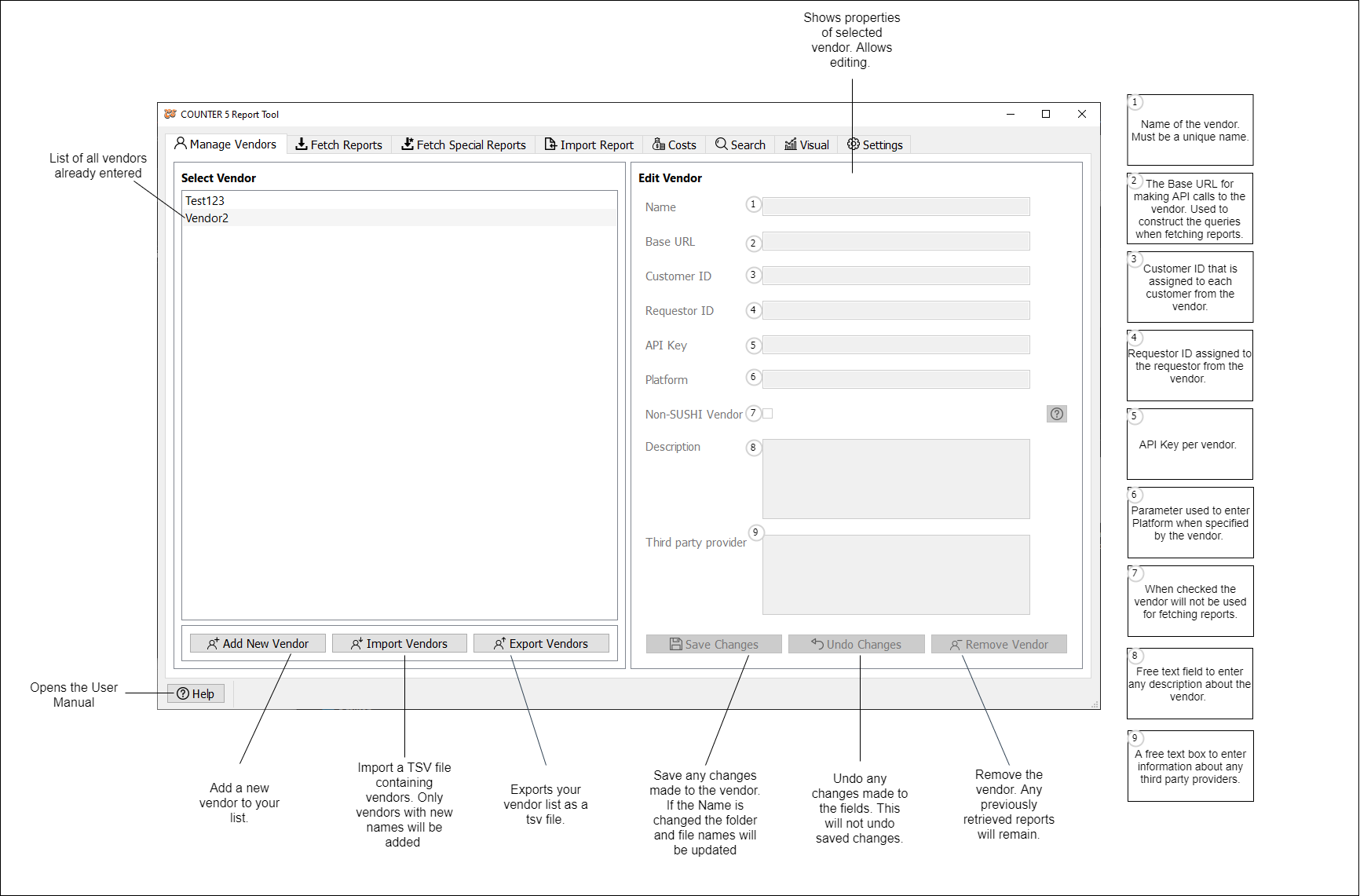Screen dimensions: 1360x896
Task: Click the Import Report icon
Action: point(550,144)
